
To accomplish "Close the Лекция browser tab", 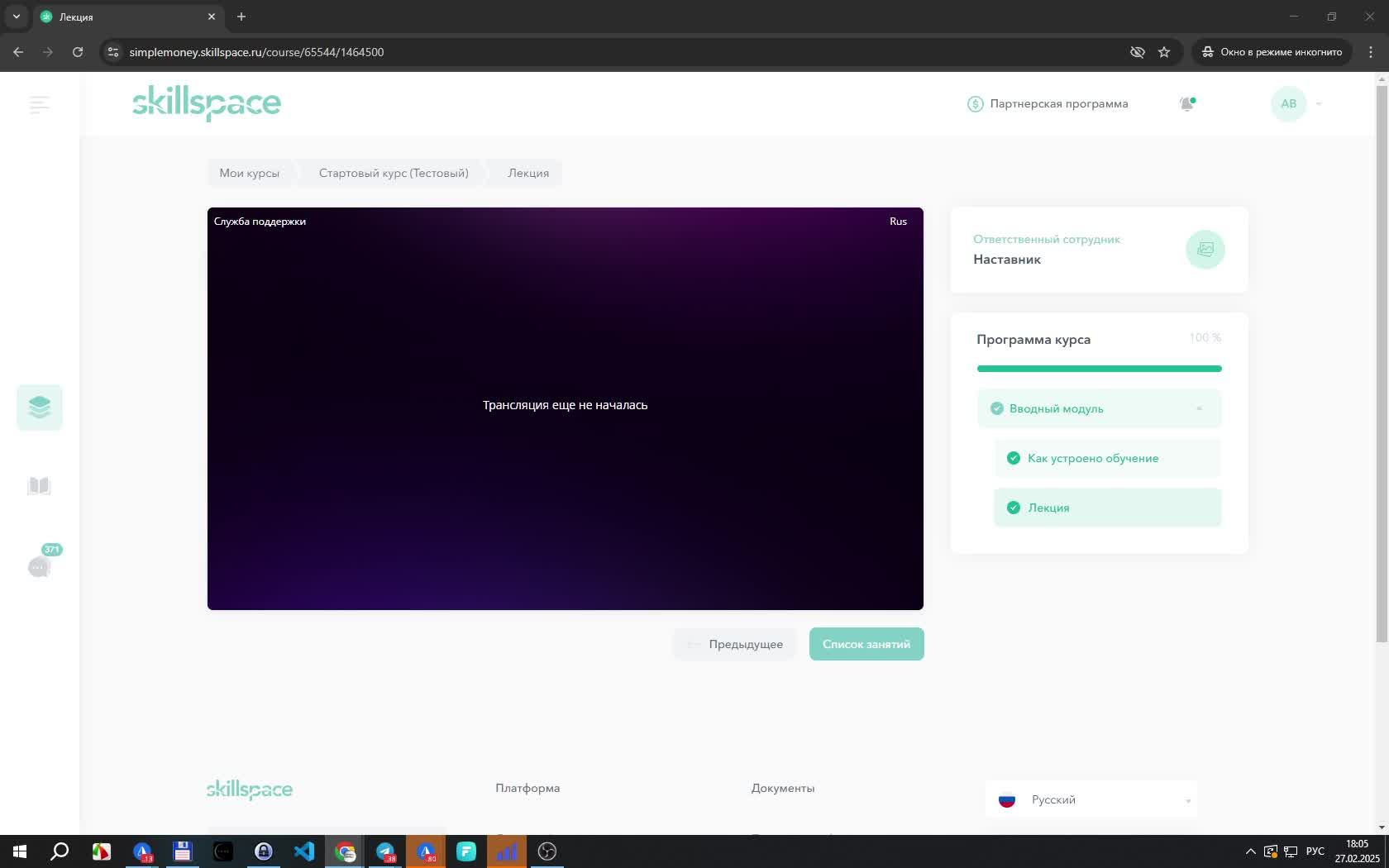I will pyautogui.click(x=212, y=17).
